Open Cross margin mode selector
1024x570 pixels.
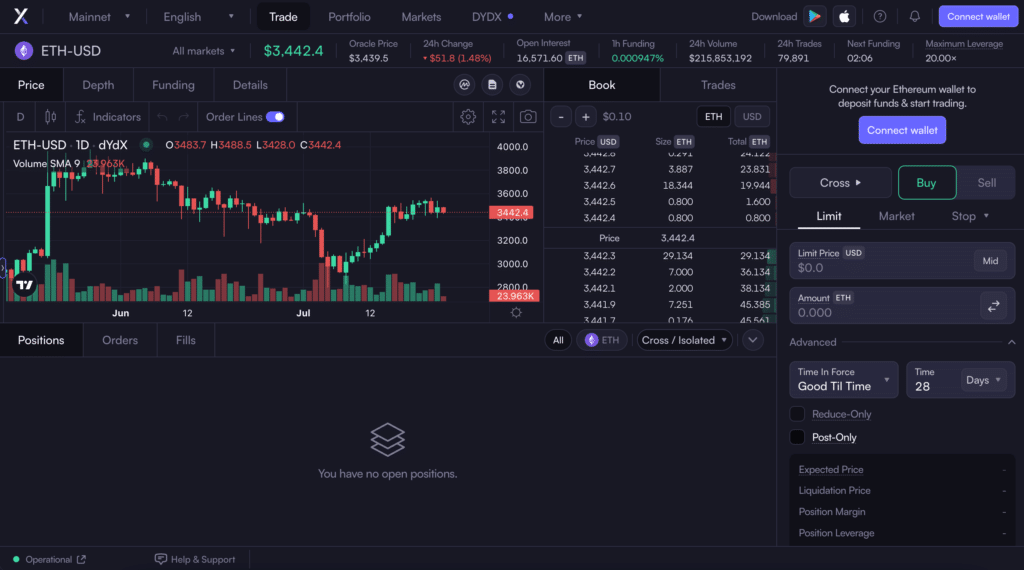[x=840, y=183]
